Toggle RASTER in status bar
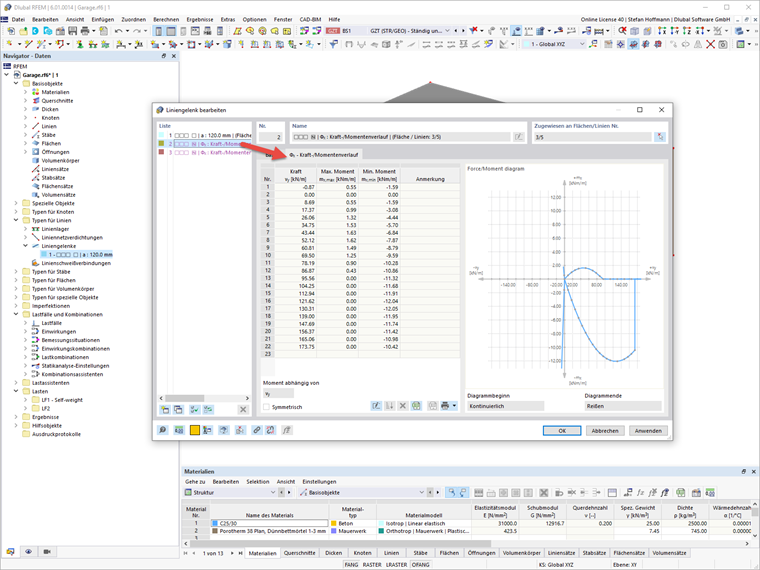 click(372, 564)
